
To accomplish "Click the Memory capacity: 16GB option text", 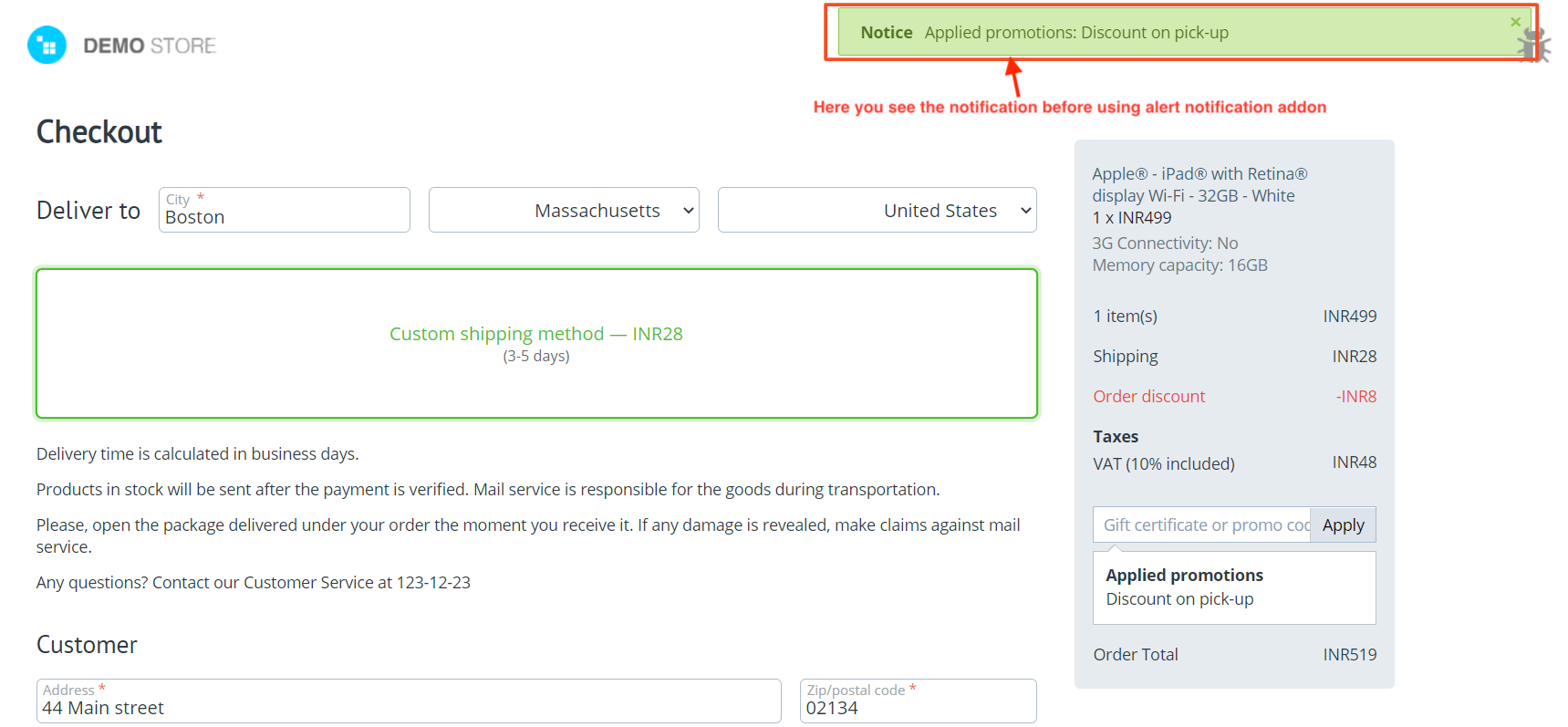I will click(x=1179, y=265).
